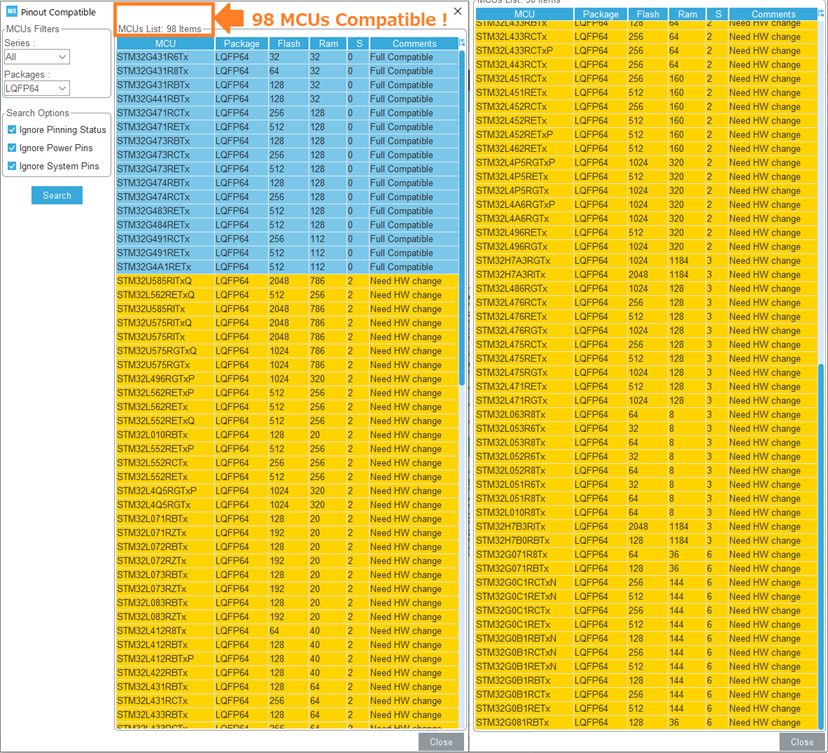Click the MCU column header in right list
828x753 pixels.
tap(524, 14)
